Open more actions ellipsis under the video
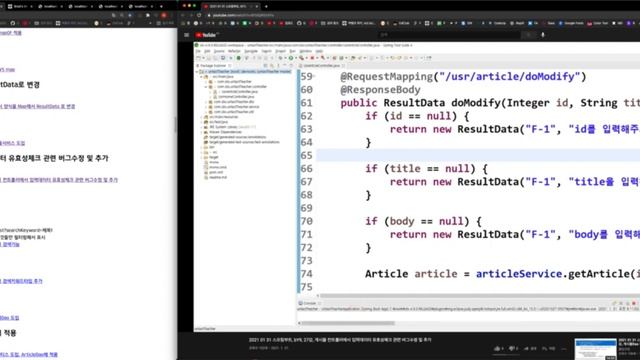This screenshot has width=640, height=360. coord(564,349)
